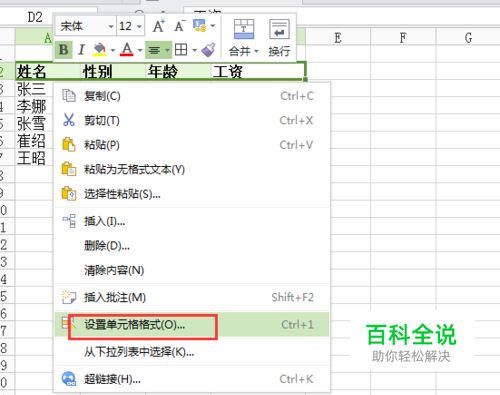The height and width of the screenshot is (395, 500).
Task: Select the cell containing 工资
Action: pos(258,71)
